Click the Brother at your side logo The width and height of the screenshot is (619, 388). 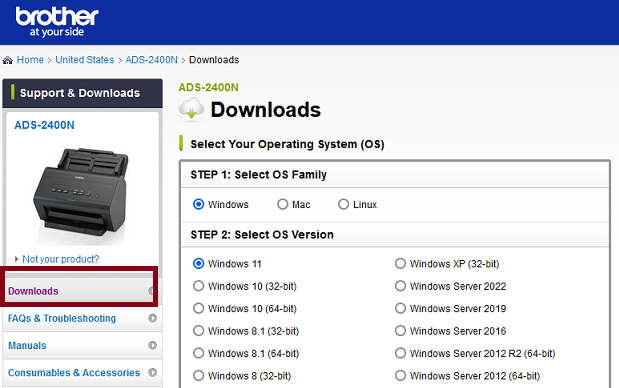57,22
